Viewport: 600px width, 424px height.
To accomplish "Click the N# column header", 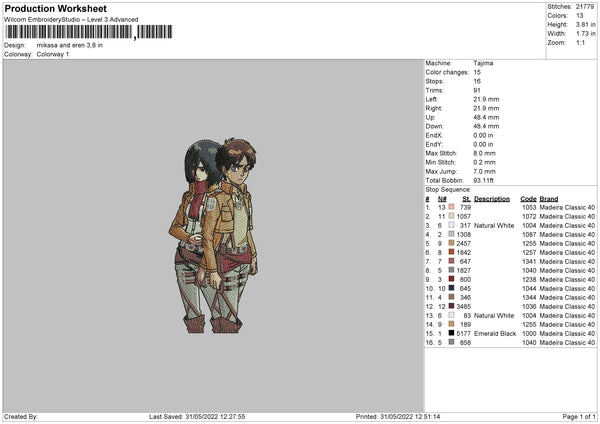I will 442,199.
